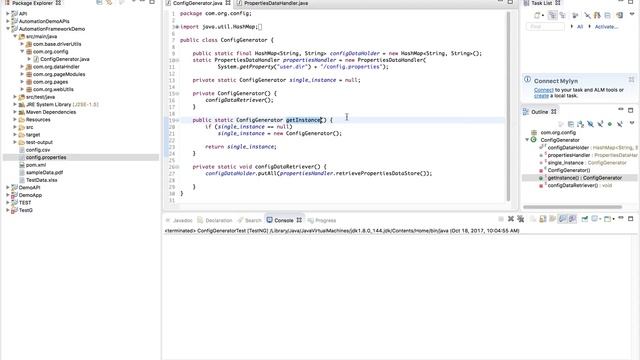Toggle Categorized presentation in Task List
This screenshot has height=360, width=640.
[x=552, y=16]
